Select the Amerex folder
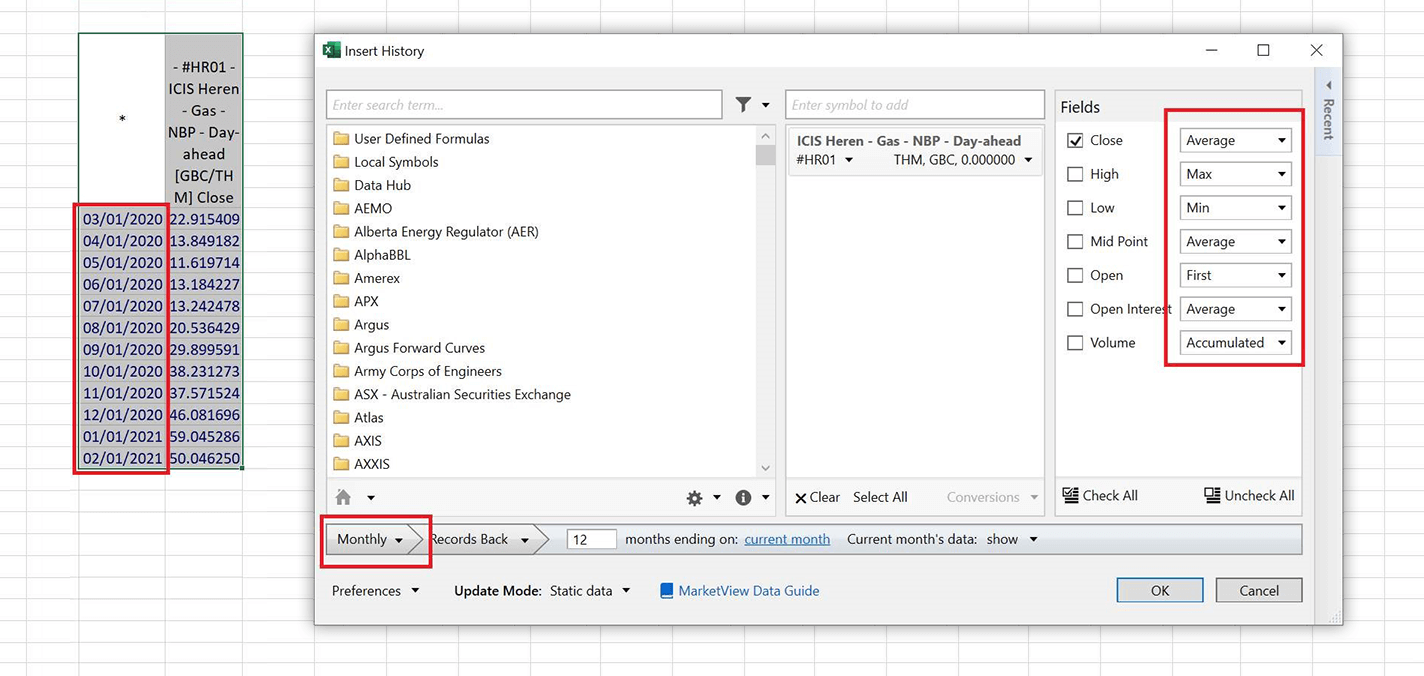The width and height of the screenshot is (1424, 676). 367,278
